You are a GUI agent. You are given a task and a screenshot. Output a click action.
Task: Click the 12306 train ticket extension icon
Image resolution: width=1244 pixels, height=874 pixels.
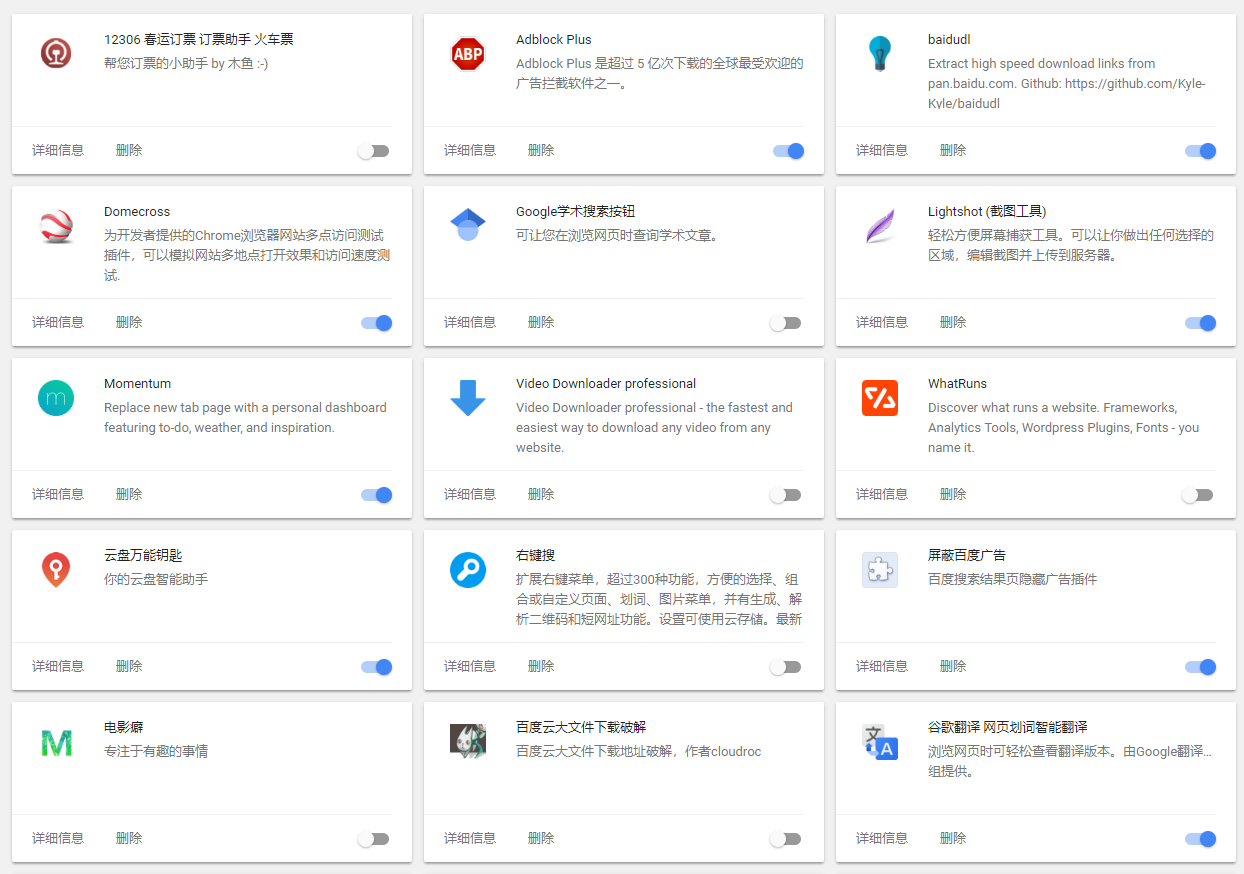56,52
